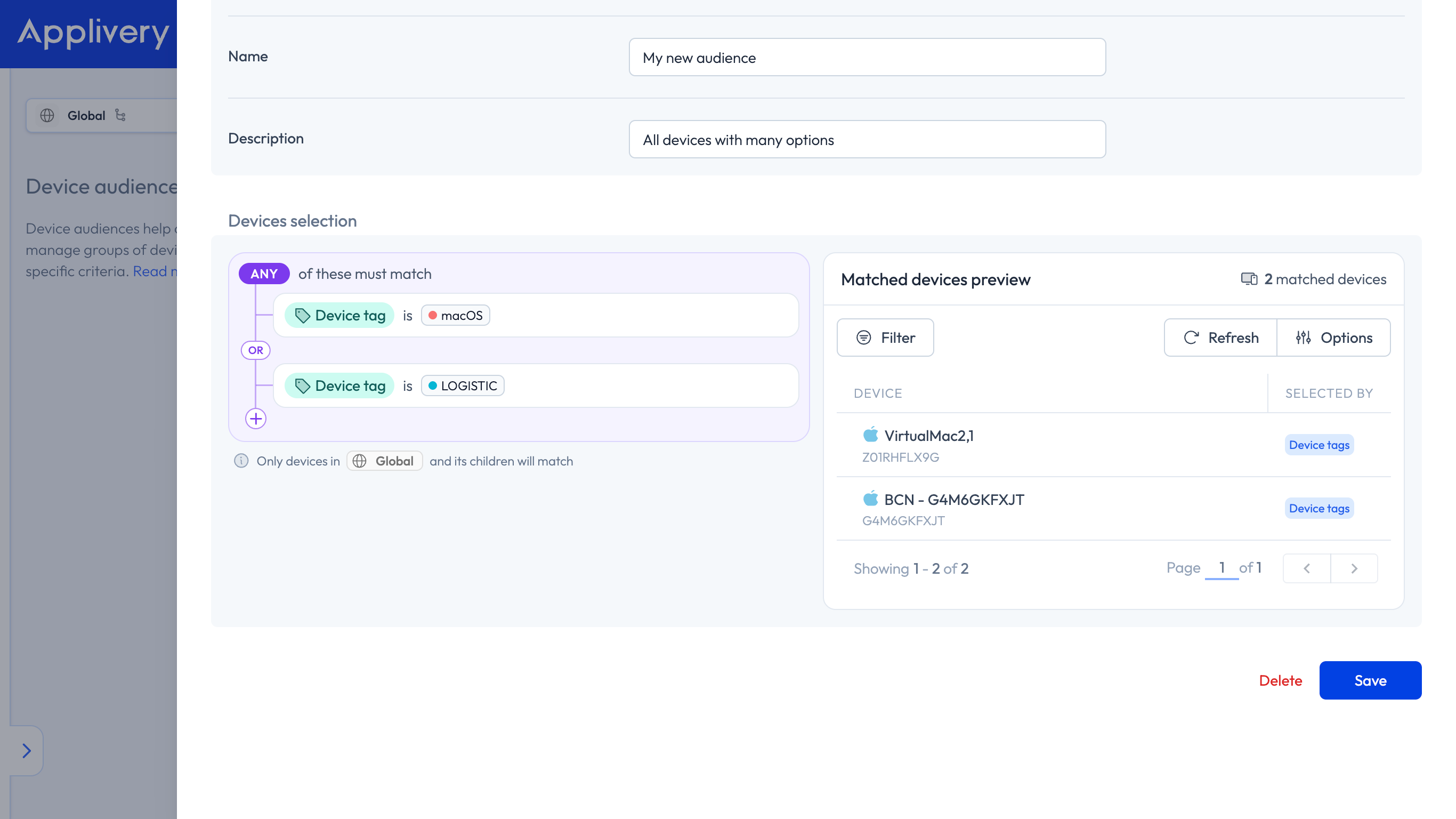This screenshot has height=819, width=1456.
Task: Click the DEVICE column header
Action: coord(878,393)
